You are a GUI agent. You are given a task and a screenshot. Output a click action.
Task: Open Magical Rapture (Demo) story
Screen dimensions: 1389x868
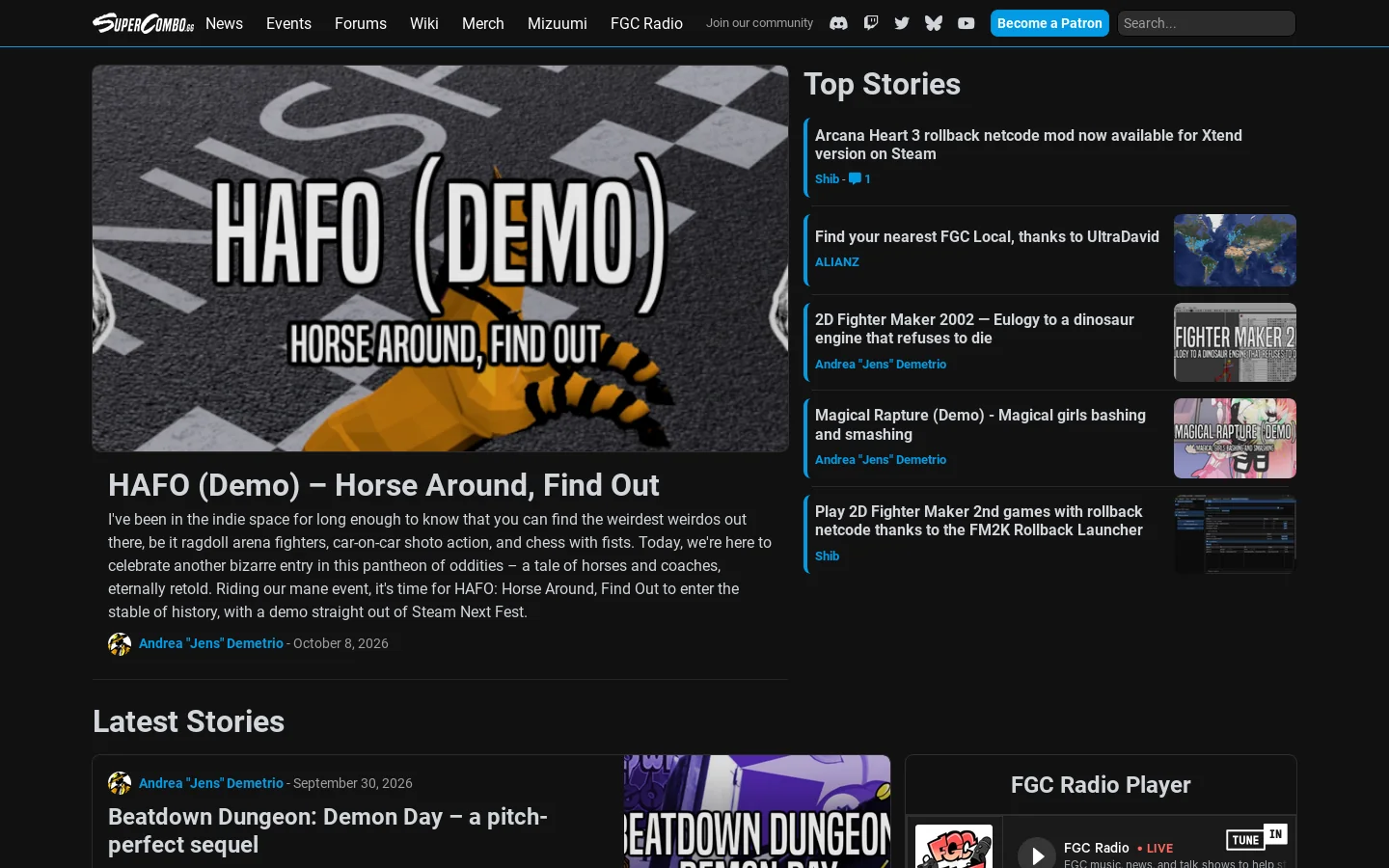980,424
